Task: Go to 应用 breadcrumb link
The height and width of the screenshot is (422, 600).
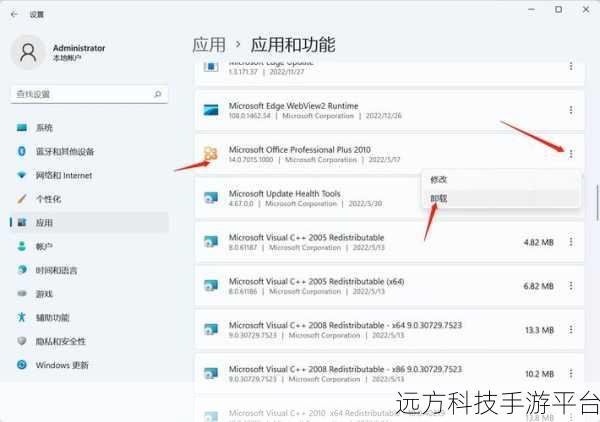Action: [209, 45]
